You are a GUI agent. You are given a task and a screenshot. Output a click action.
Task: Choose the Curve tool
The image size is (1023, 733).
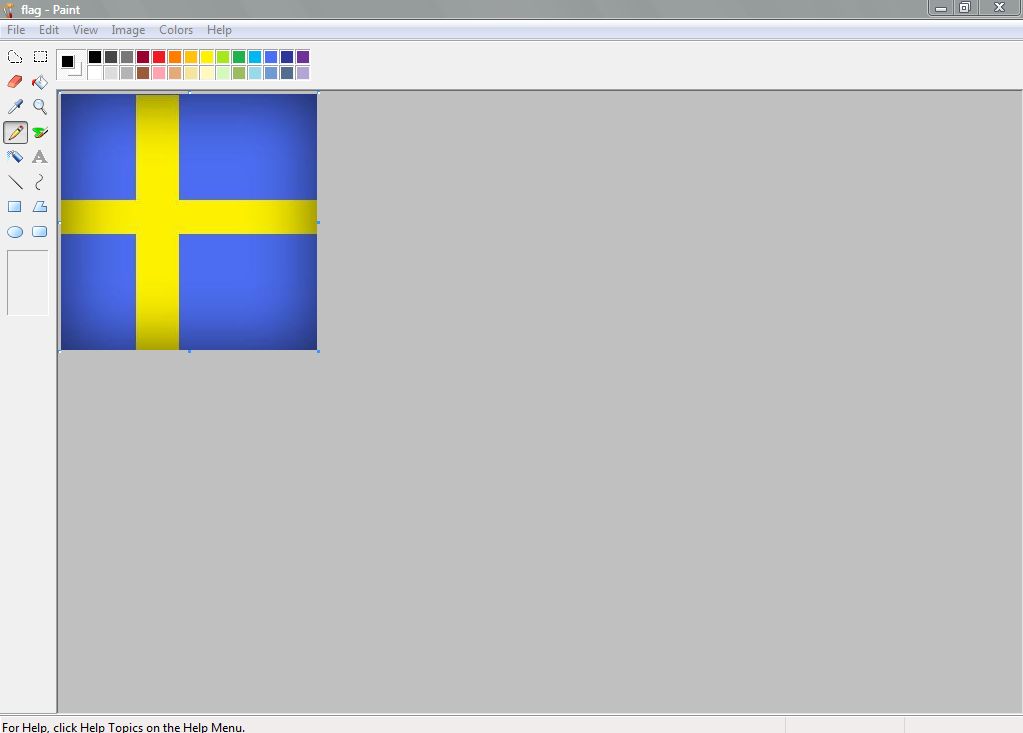39,182
